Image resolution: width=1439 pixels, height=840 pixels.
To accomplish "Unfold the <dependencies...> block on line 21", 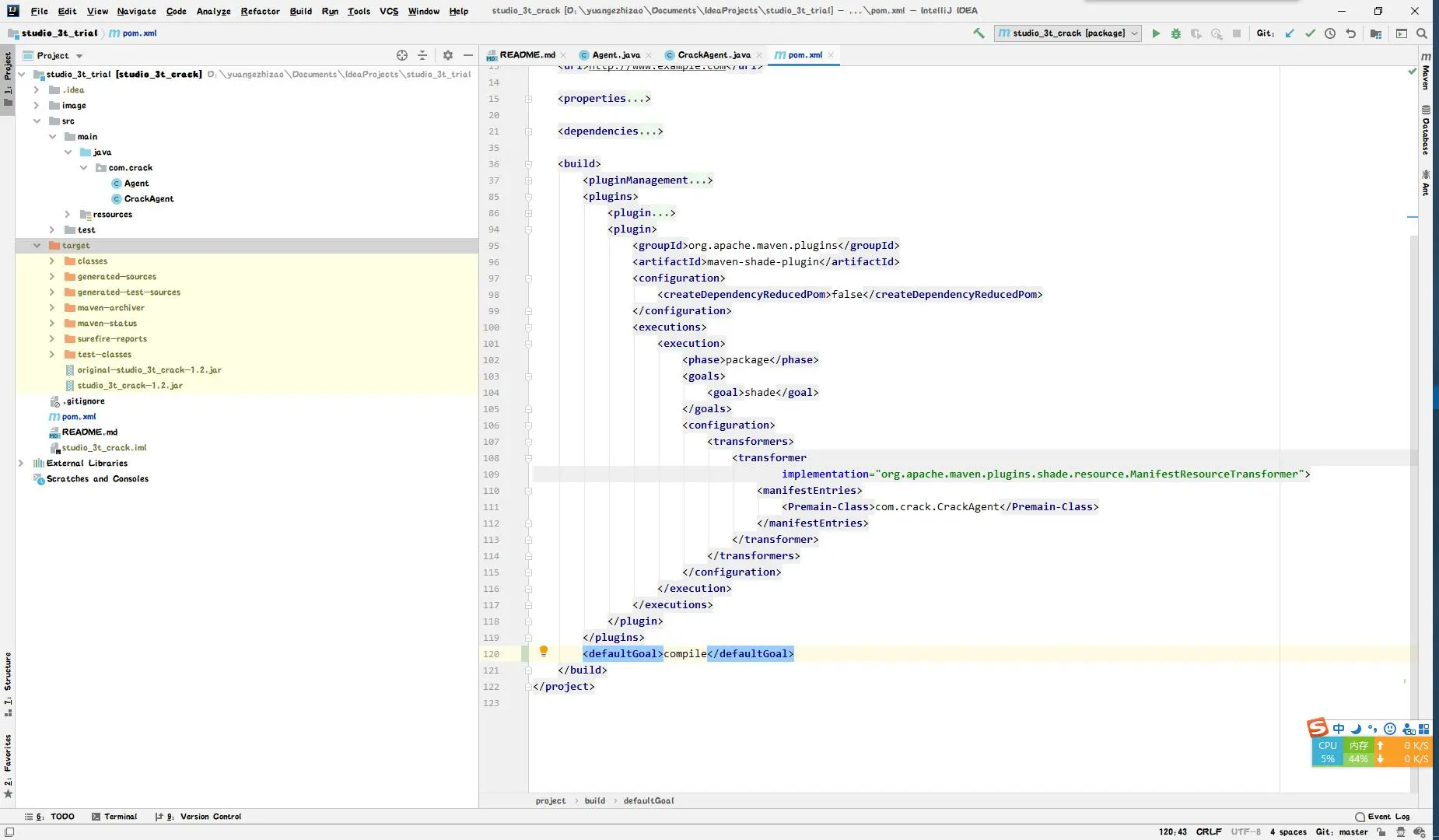I will point(528,131).
